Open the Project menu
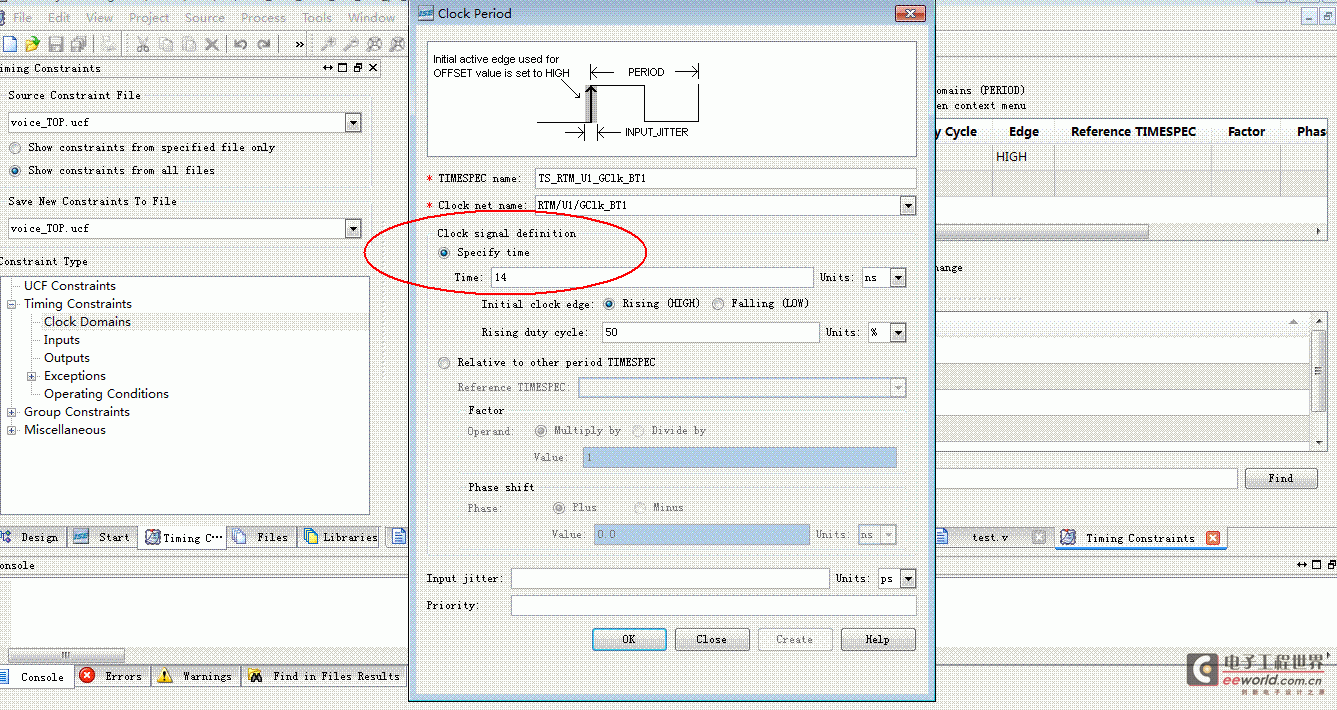The width and height of the screenshot is (1337, 710). 149,17
